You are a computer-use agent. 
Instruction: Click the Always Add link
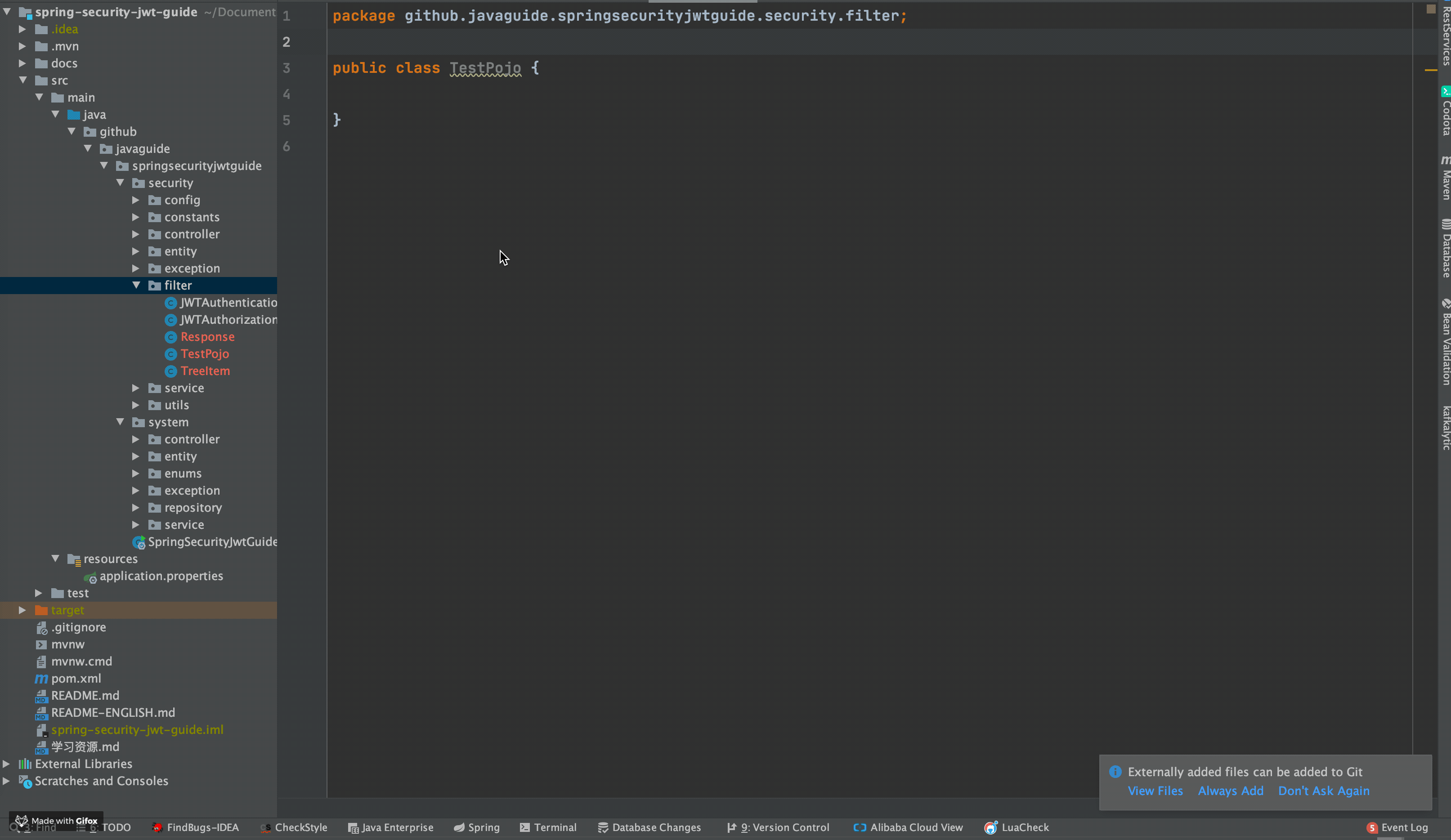(1231, 791)
